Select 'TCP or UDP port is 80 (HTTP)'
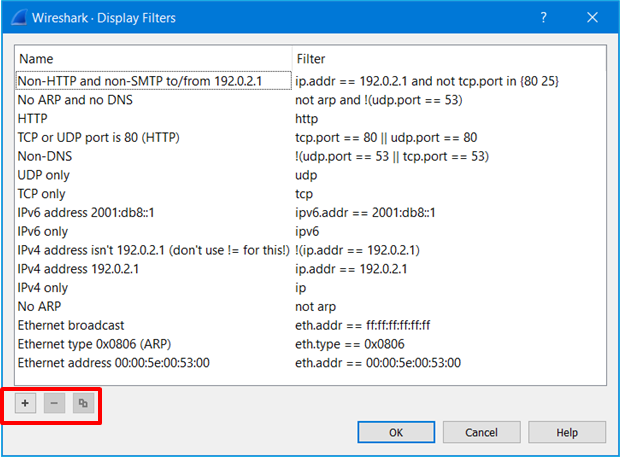This screenshot has width=620, height=457. [x=98, y=138]
